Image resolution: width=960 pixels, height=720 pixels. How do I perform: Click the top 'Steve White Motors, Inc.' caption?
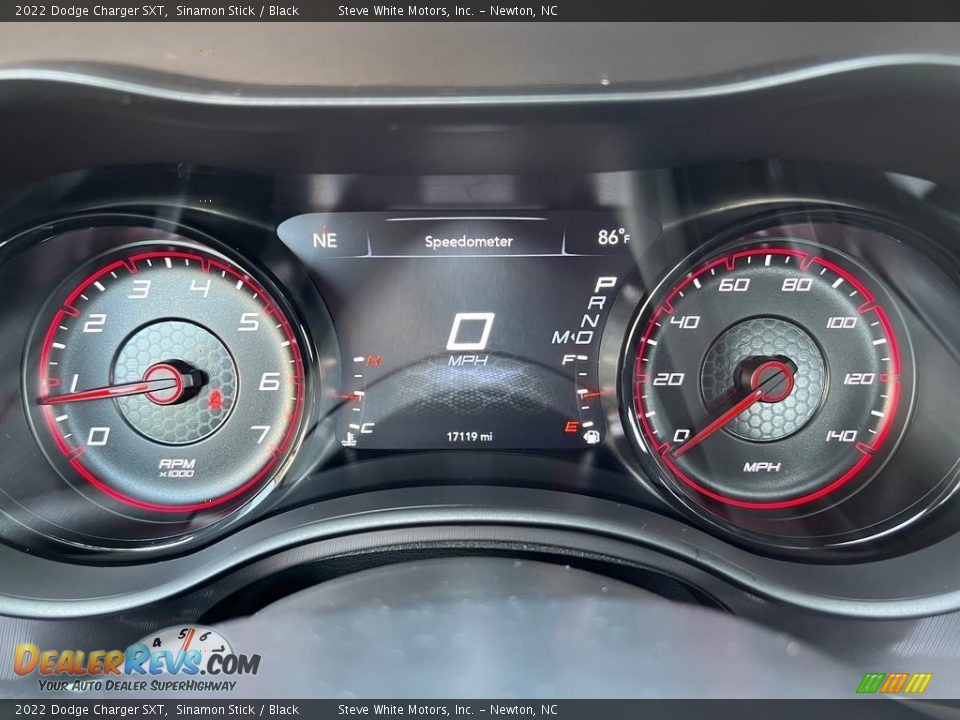point(405,10)
